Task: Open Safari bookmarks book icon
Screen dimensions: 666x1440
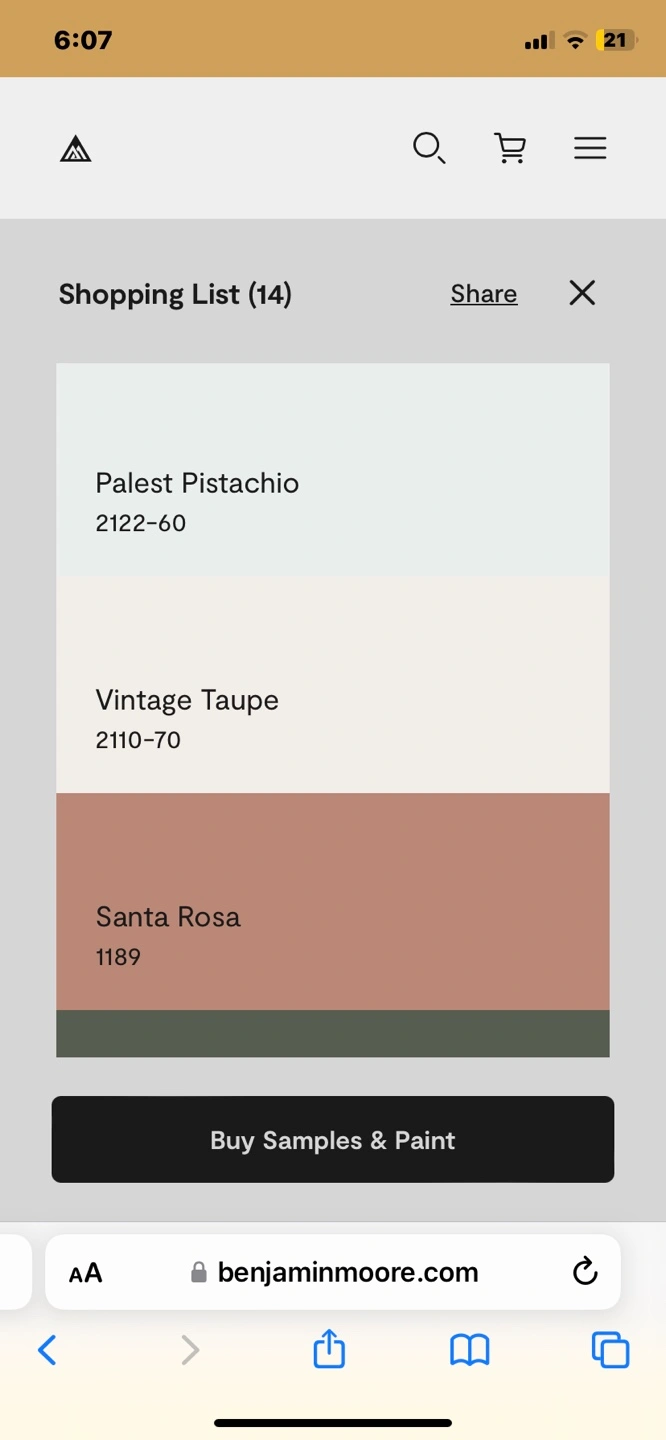Action: click(469, 1351)
